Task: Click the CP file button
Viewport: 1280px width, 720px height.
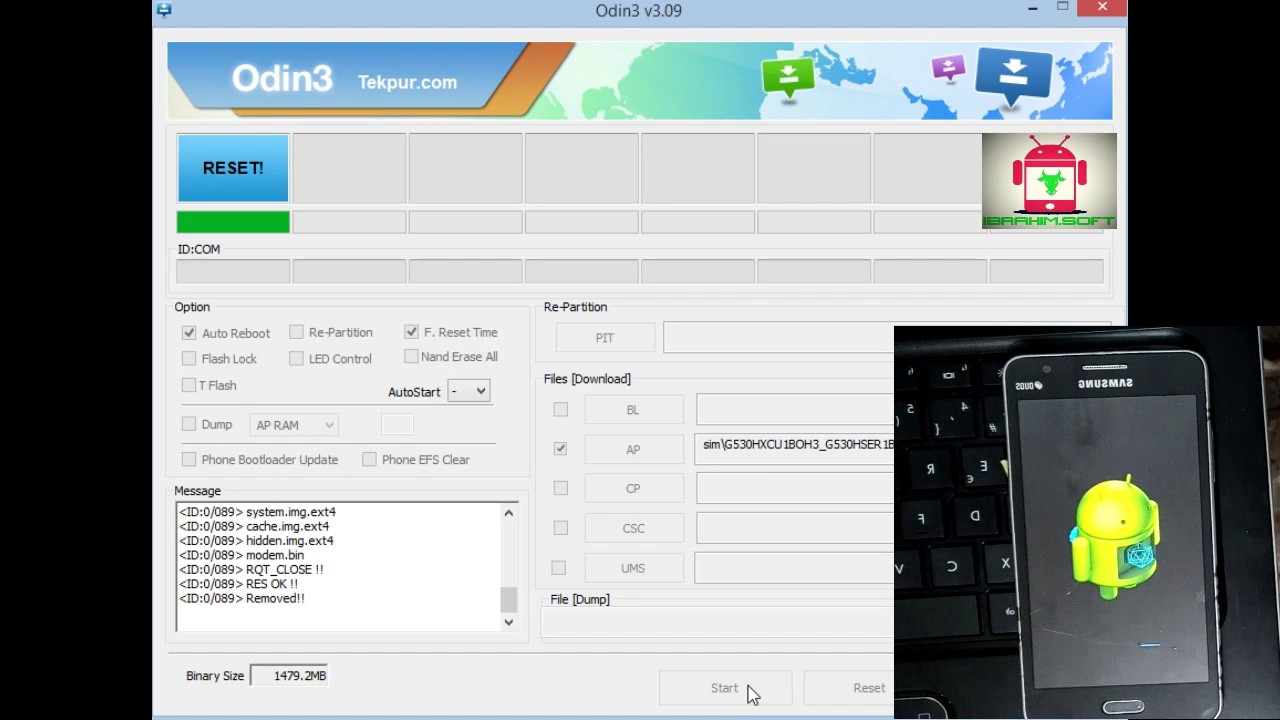Action: [634, 488]
